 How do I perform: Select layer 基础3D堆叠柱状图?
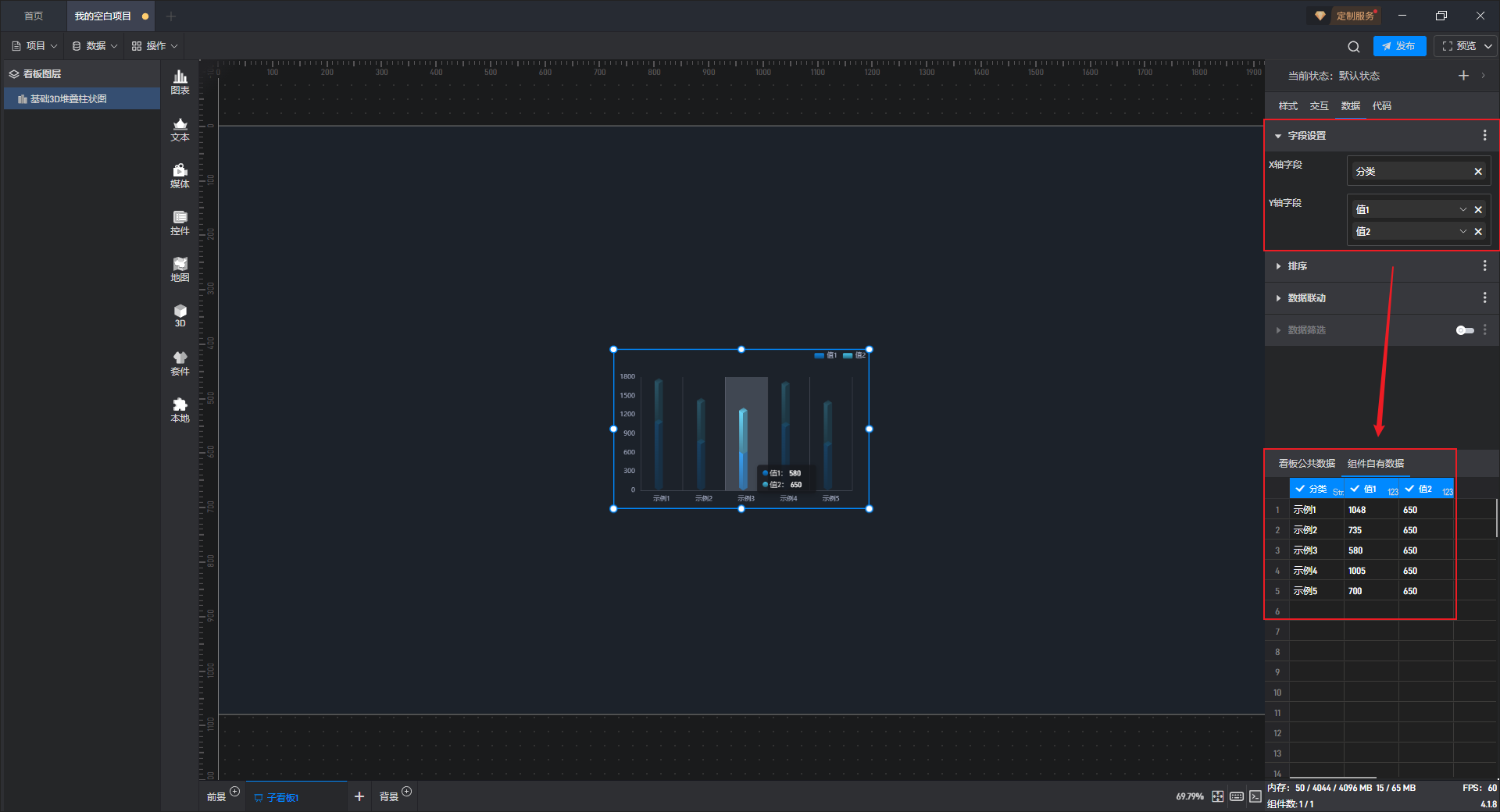coord(81,98)
